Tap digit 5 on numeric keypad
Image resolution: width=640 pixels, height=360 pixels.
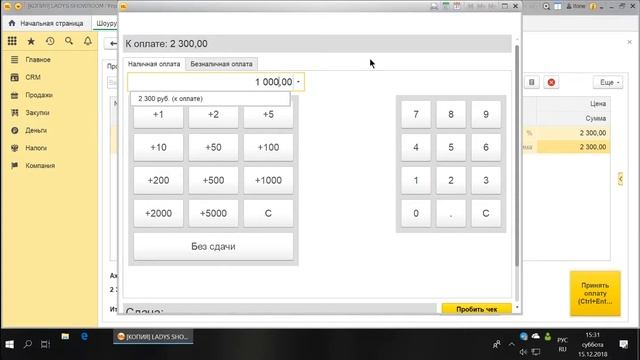tap(451, 147)
